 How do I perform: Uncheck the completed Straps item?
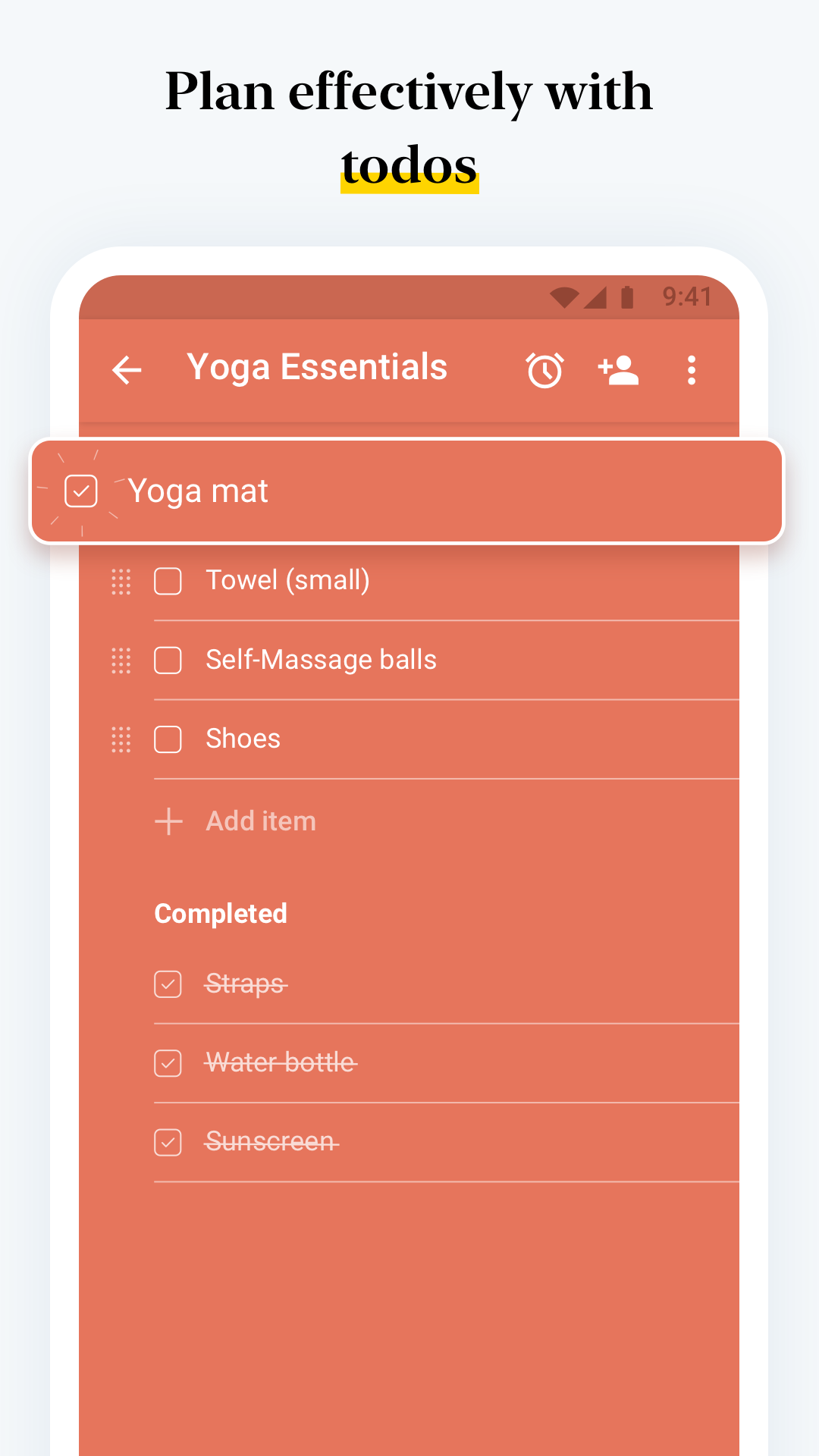(168, 984)
